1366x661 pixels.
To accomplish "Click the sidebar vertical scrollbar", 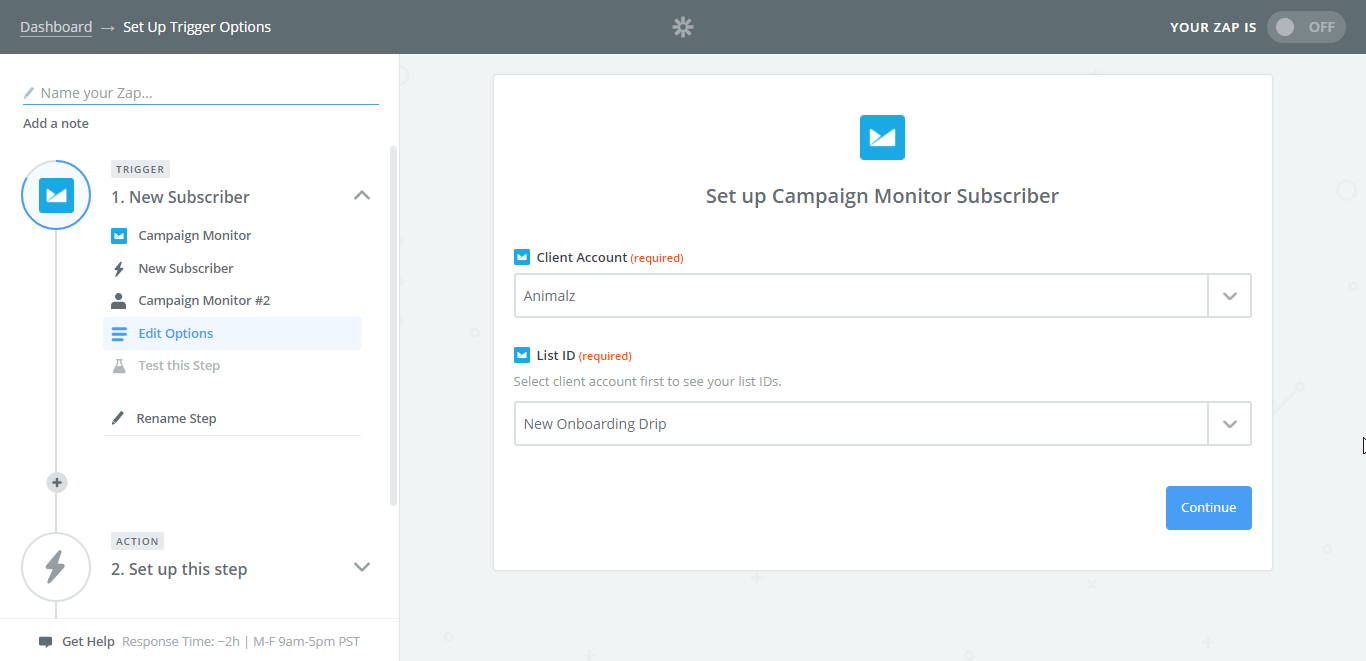I will point(393,325).
